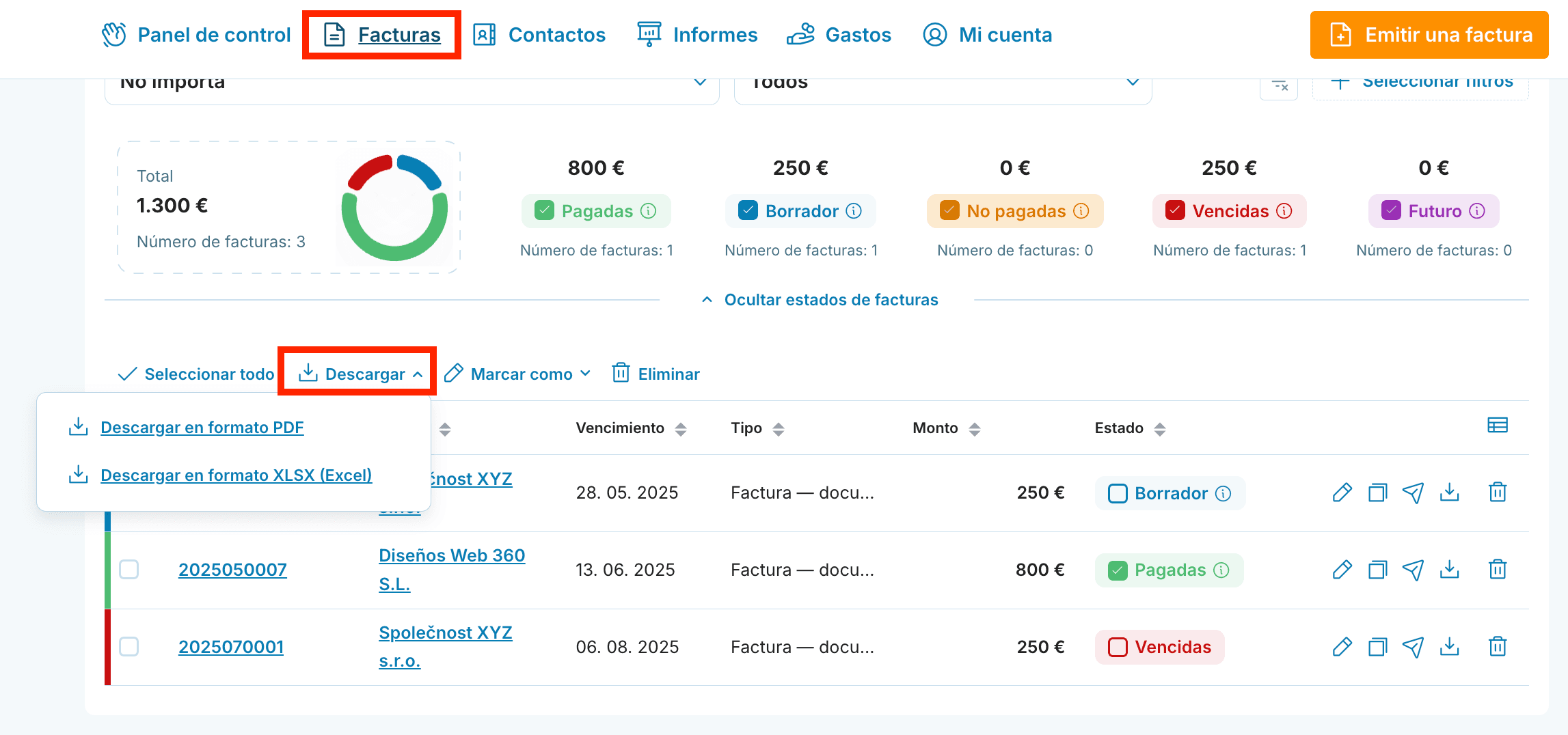Choose Descargar en formato PDF
This screenshot has height=735, width=1568.
202,428
